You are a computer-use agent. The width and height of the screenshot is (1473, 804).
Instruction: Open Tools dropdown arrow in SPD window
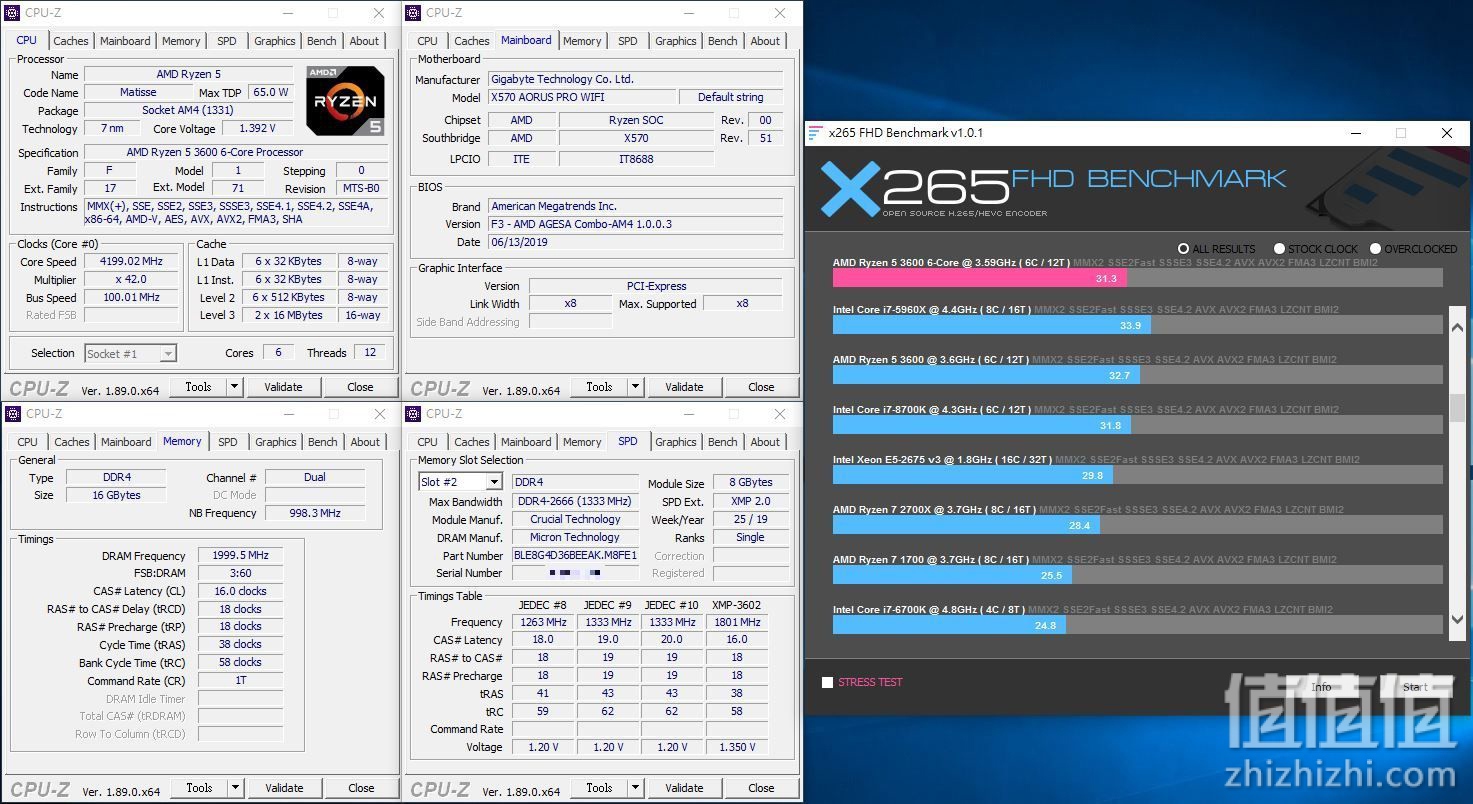(635, 788)
